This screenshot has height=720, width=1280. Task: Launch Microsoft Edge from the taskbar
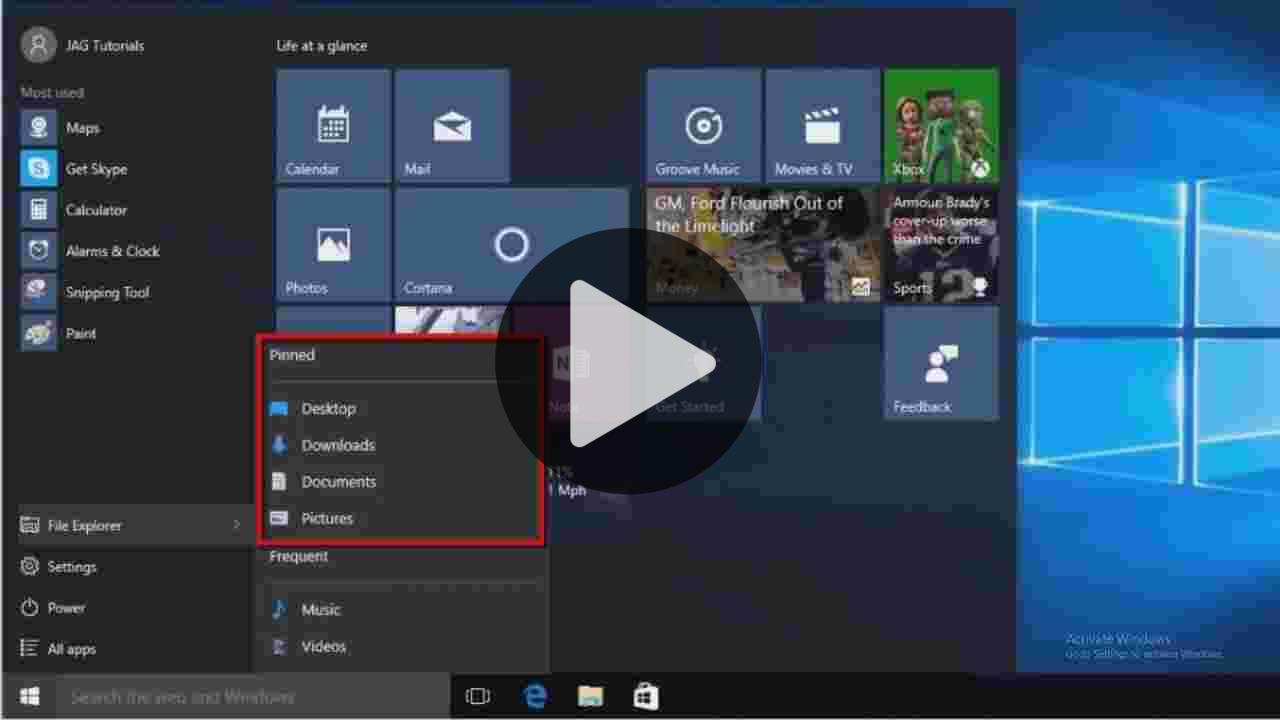pos(535,696)
